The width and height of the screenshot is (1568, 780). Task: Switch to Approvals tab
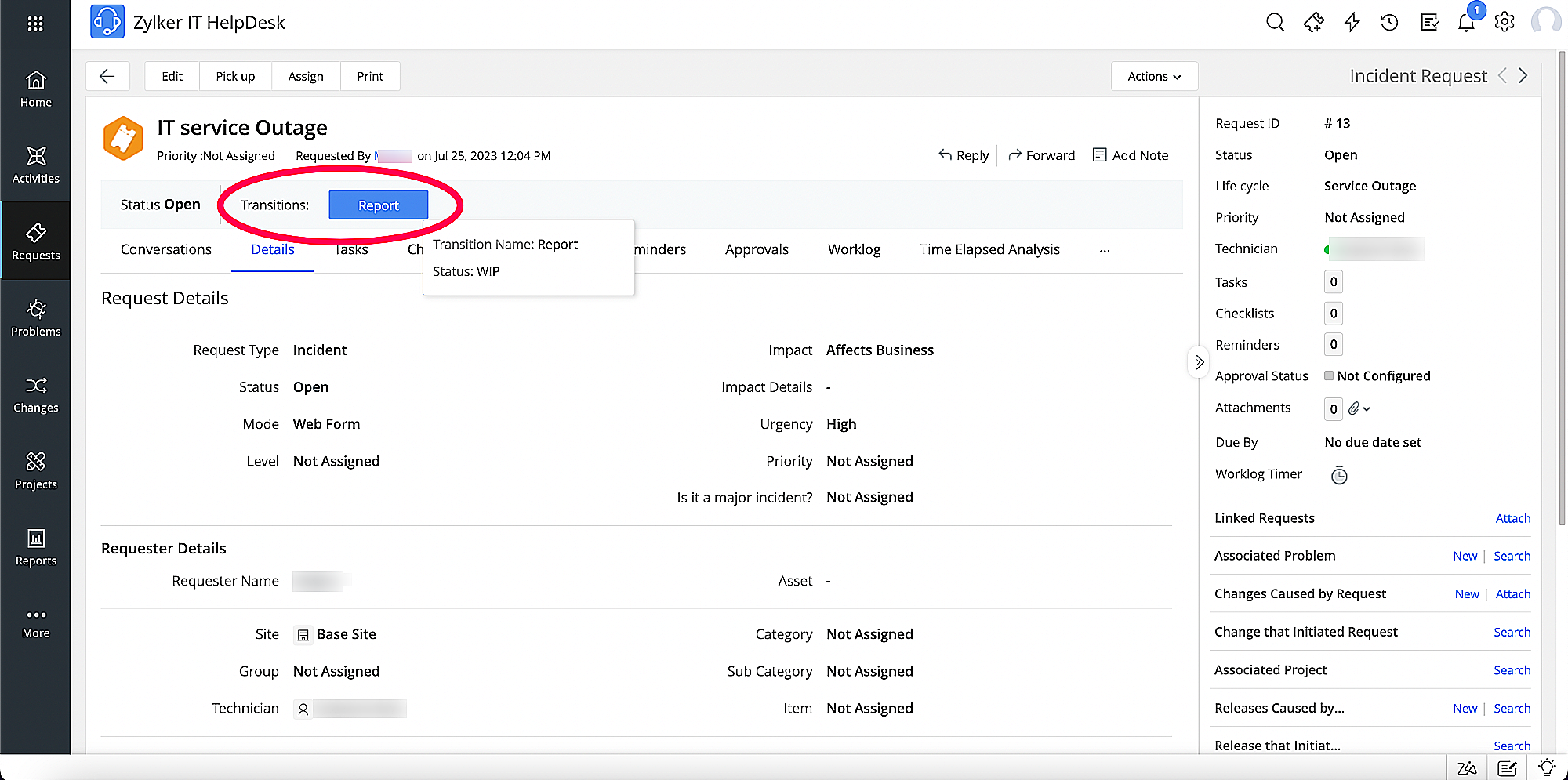click(x=757, y=249)
